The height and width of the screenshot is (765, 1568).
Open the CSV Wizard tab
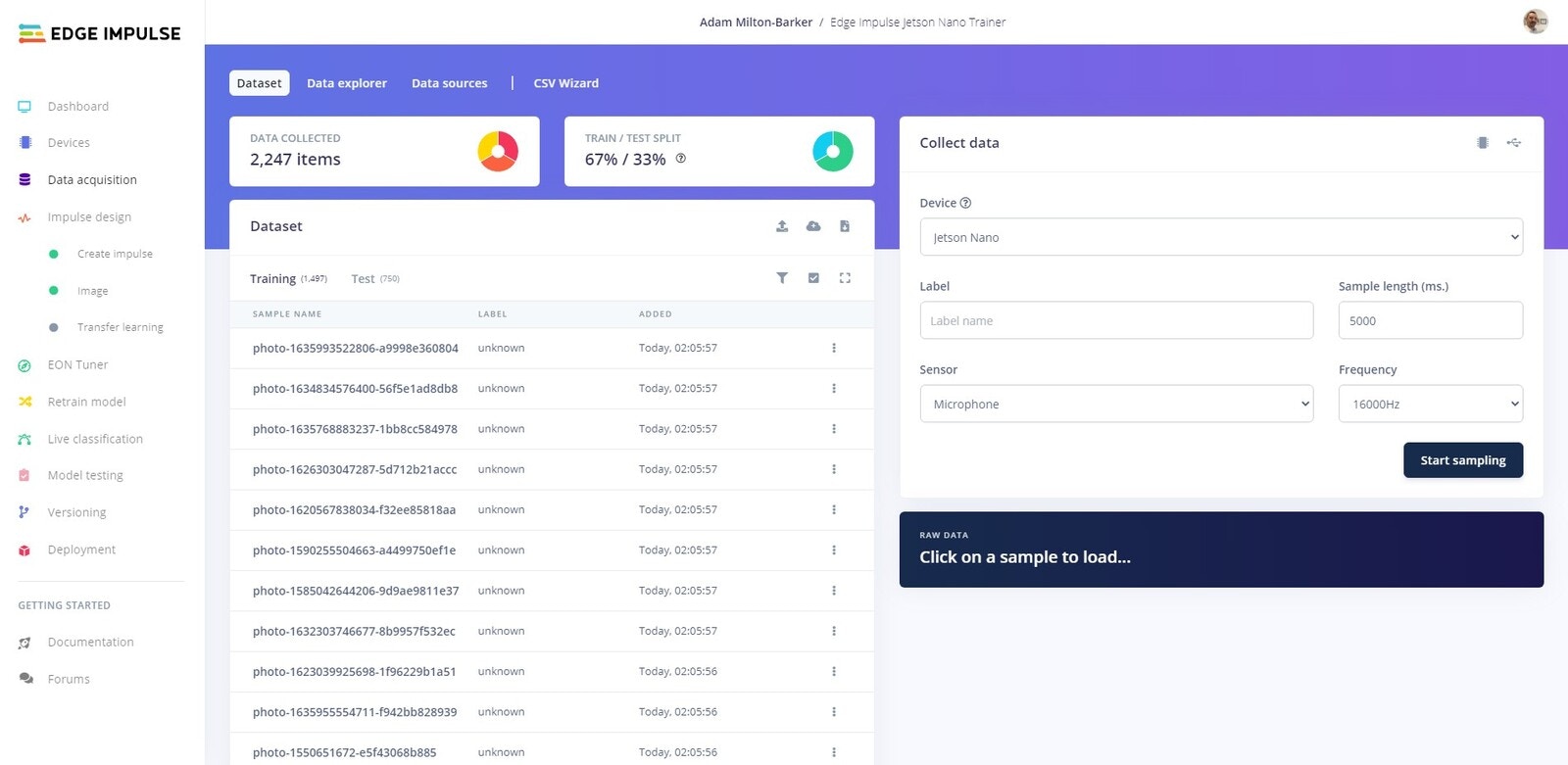pos(565,83)
